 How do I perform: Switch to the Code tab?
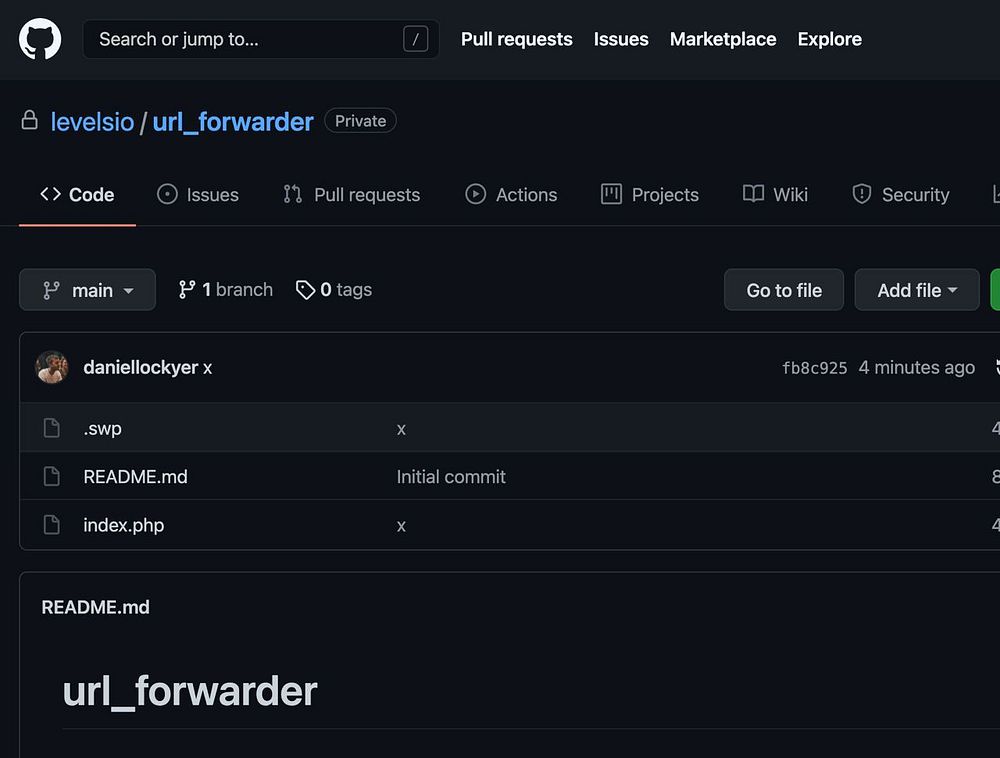tap(77, 194)
